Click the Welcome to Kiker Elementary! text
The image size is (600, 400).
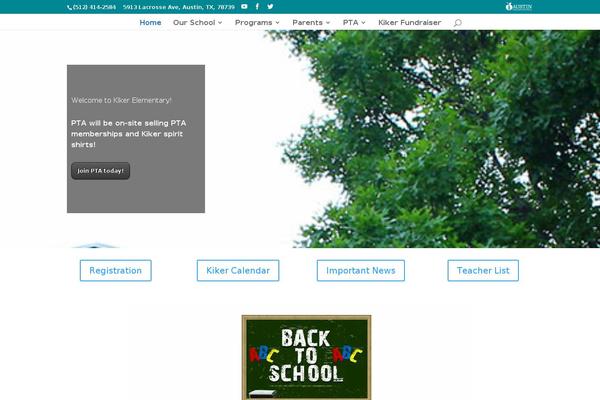(x=121, y=100)
